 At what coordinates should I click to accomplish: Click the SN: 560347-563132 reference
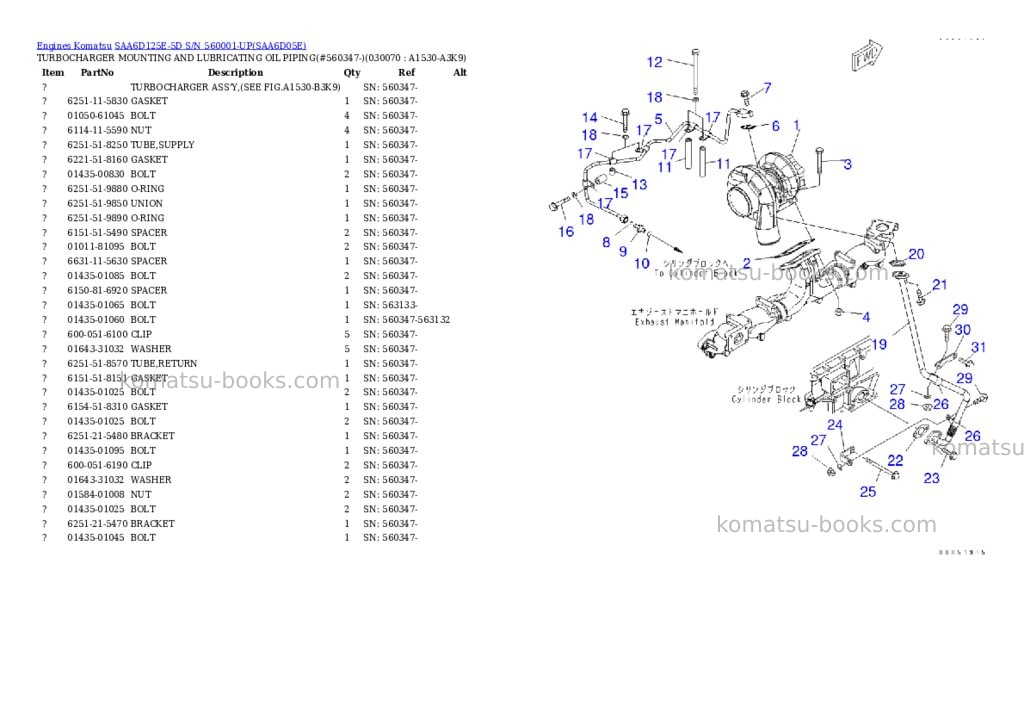click(x=406, y=320)
